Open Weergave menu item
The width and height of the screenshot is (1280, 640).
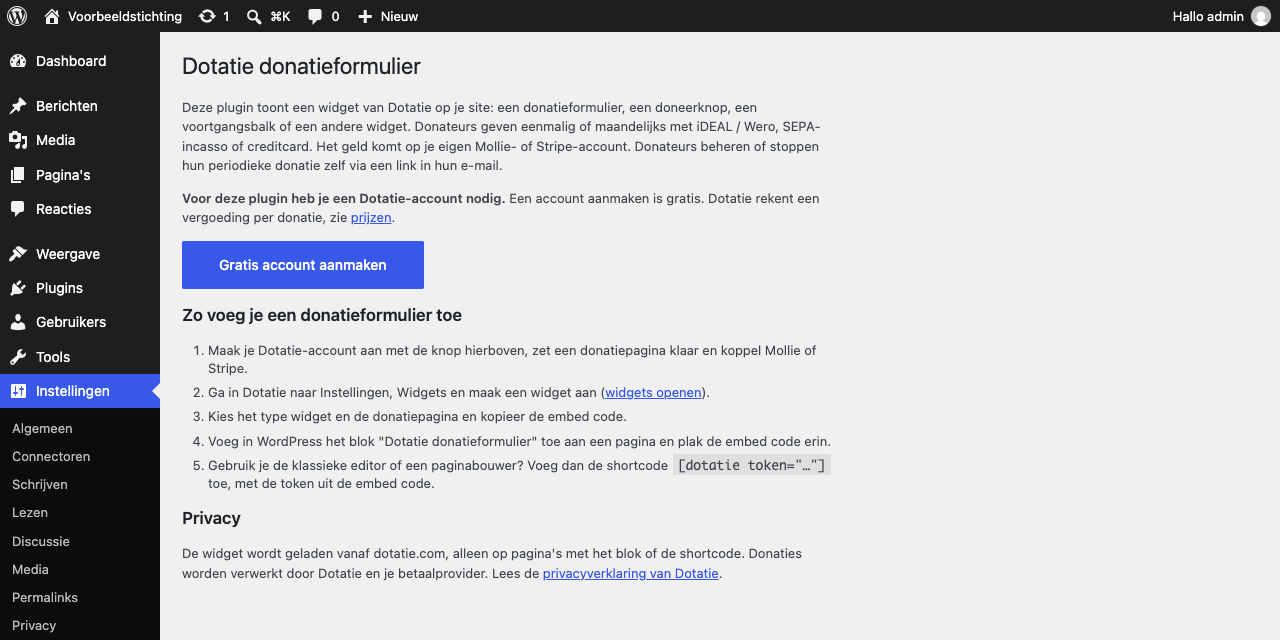[80, 254]
